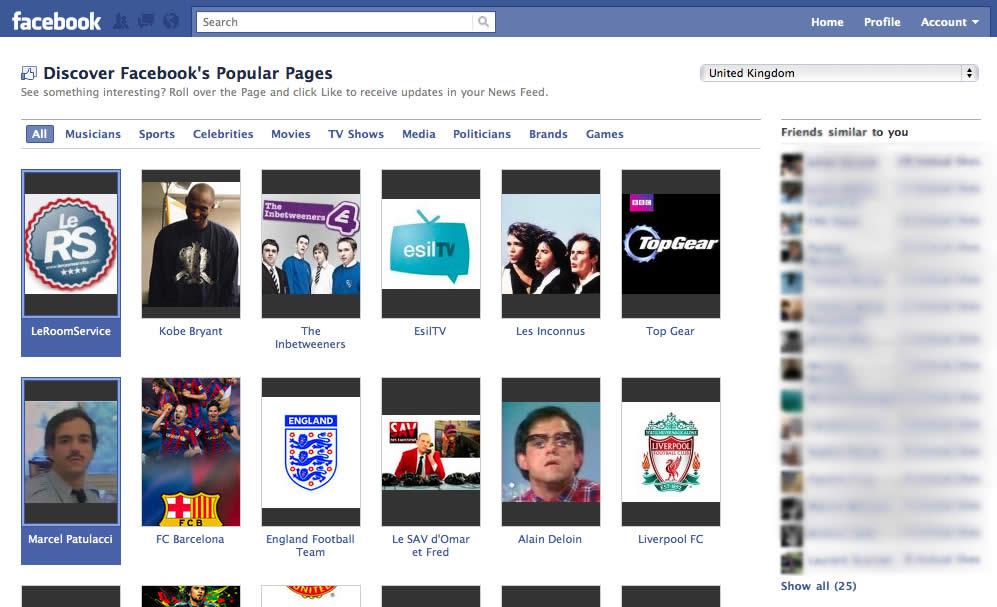The image size is (997, 607).
Task: Click the Marcel Patulacci photo thumbnail
Action: tap(71, 451)
